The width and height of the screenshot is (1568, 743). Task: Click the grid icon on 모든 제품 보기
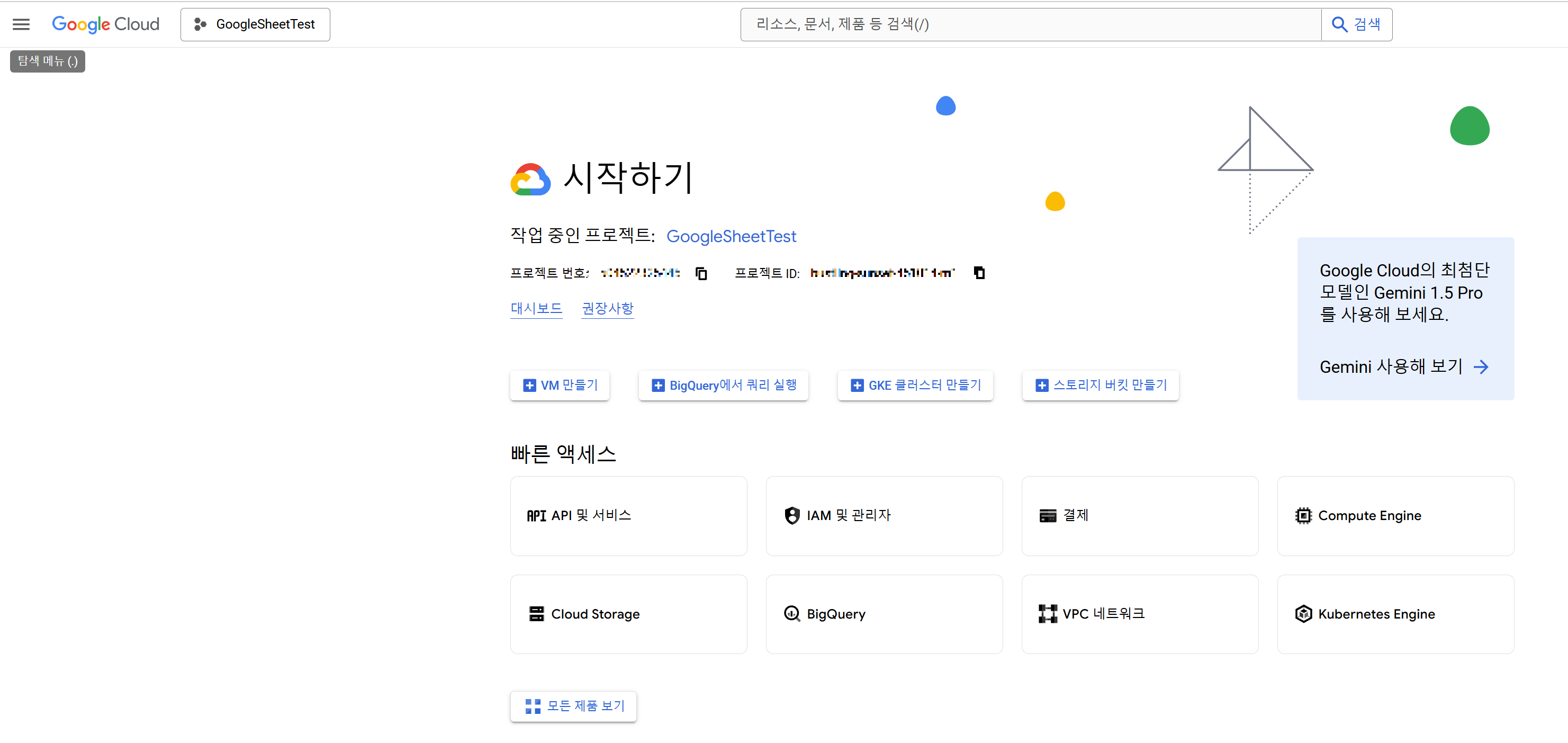[533, 706]
